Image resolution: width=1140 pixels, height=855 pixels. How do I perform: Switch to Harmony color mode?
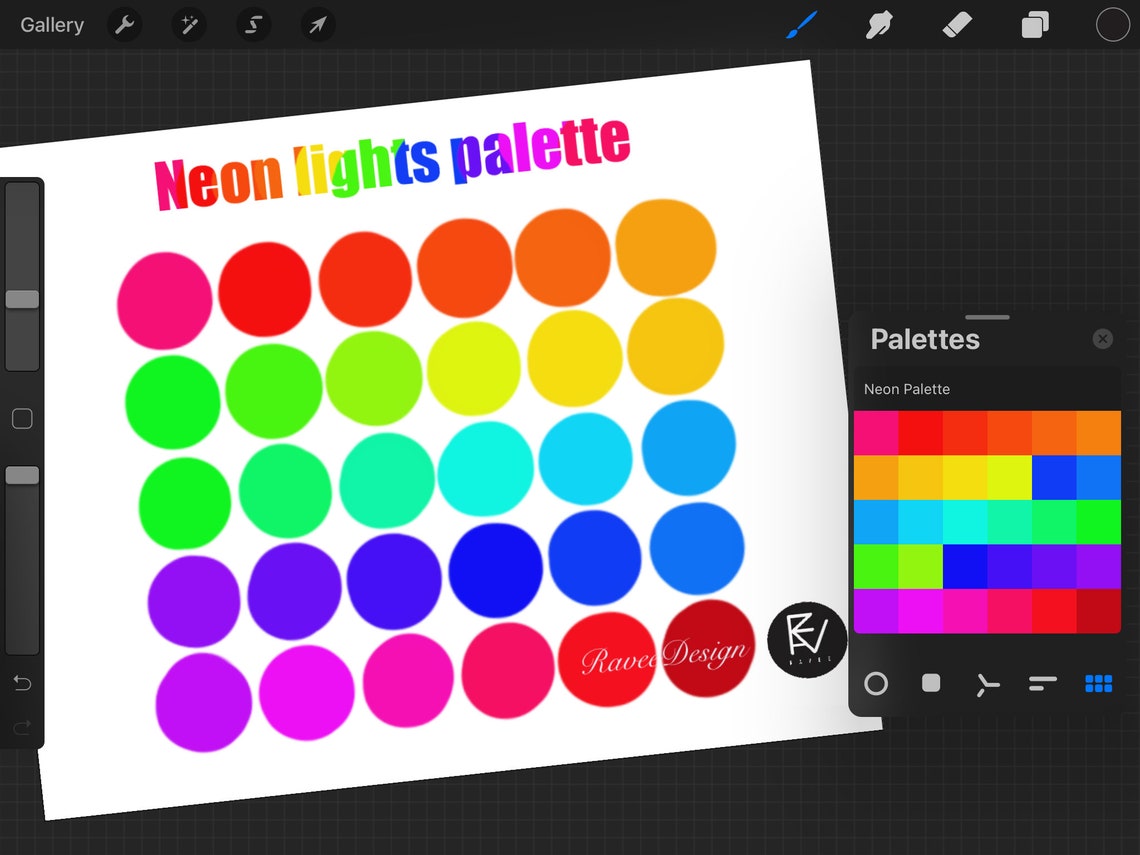click(x=987, y=684)
